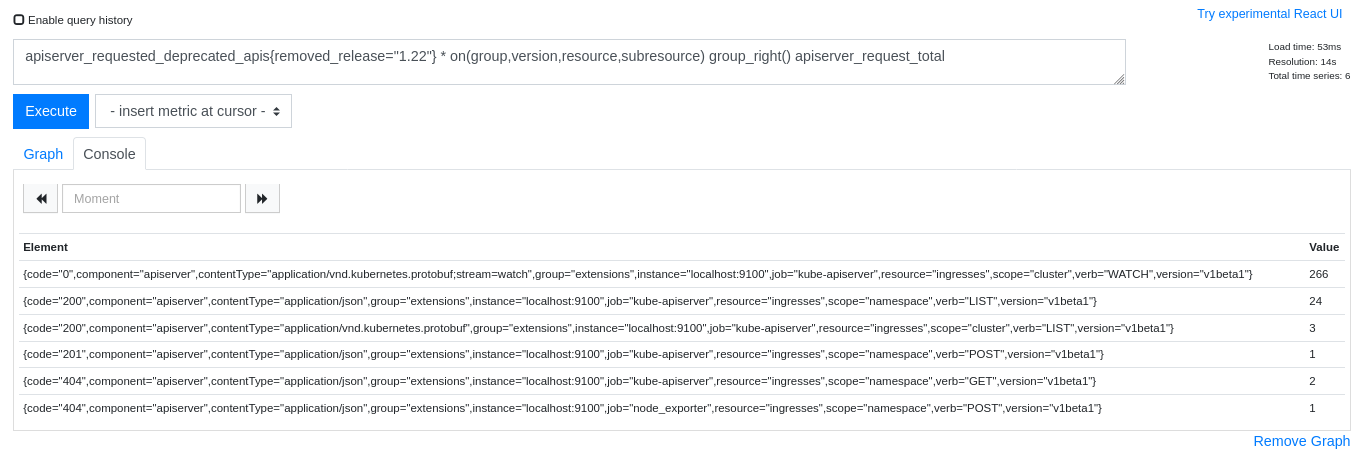The width and height of the screenshot is (1363, 452).
Task: Click the value 3 cell
Action: point(1324,328)
